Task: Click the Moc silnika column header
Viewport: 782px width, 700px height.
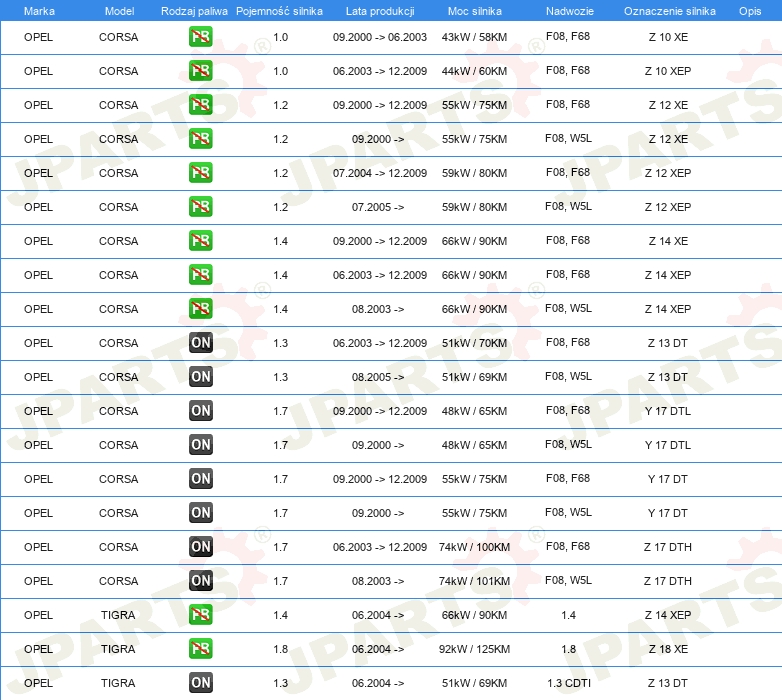Action: pos(474,11)
